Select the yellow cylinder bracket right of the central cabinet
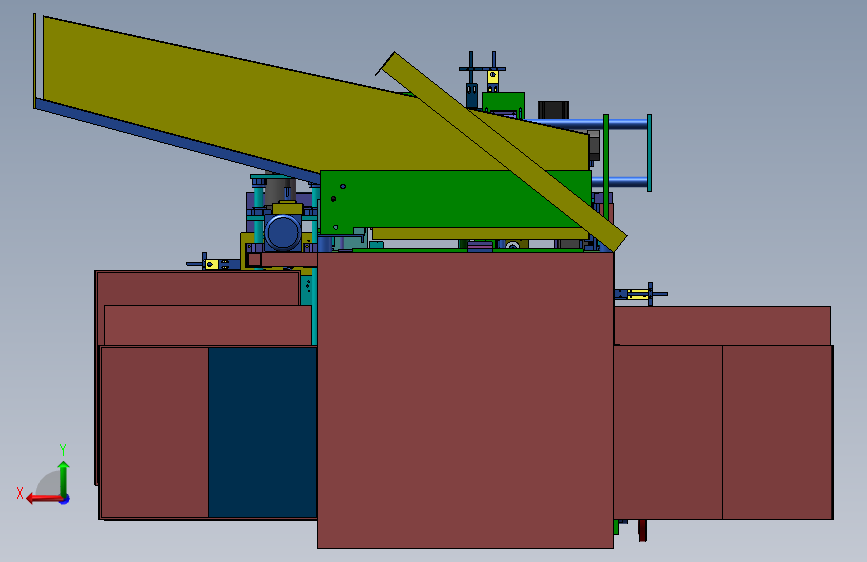Image resolution: width=867 pixels, height=562 pixels. tap(638, 294)
